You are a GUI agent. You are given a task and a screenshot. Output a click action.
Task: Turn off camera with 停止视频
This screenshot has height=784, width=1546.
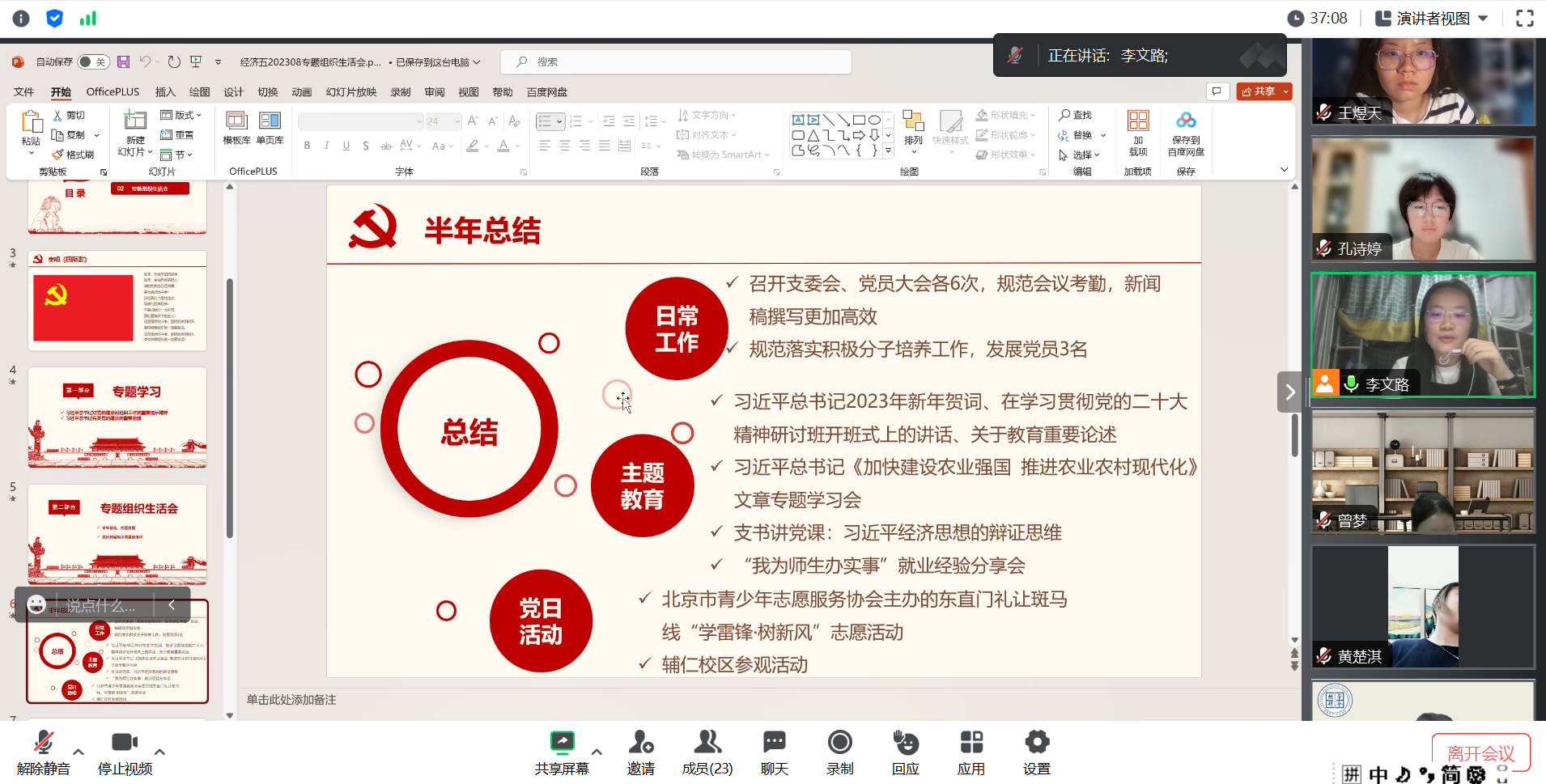(x=124, y=742)
